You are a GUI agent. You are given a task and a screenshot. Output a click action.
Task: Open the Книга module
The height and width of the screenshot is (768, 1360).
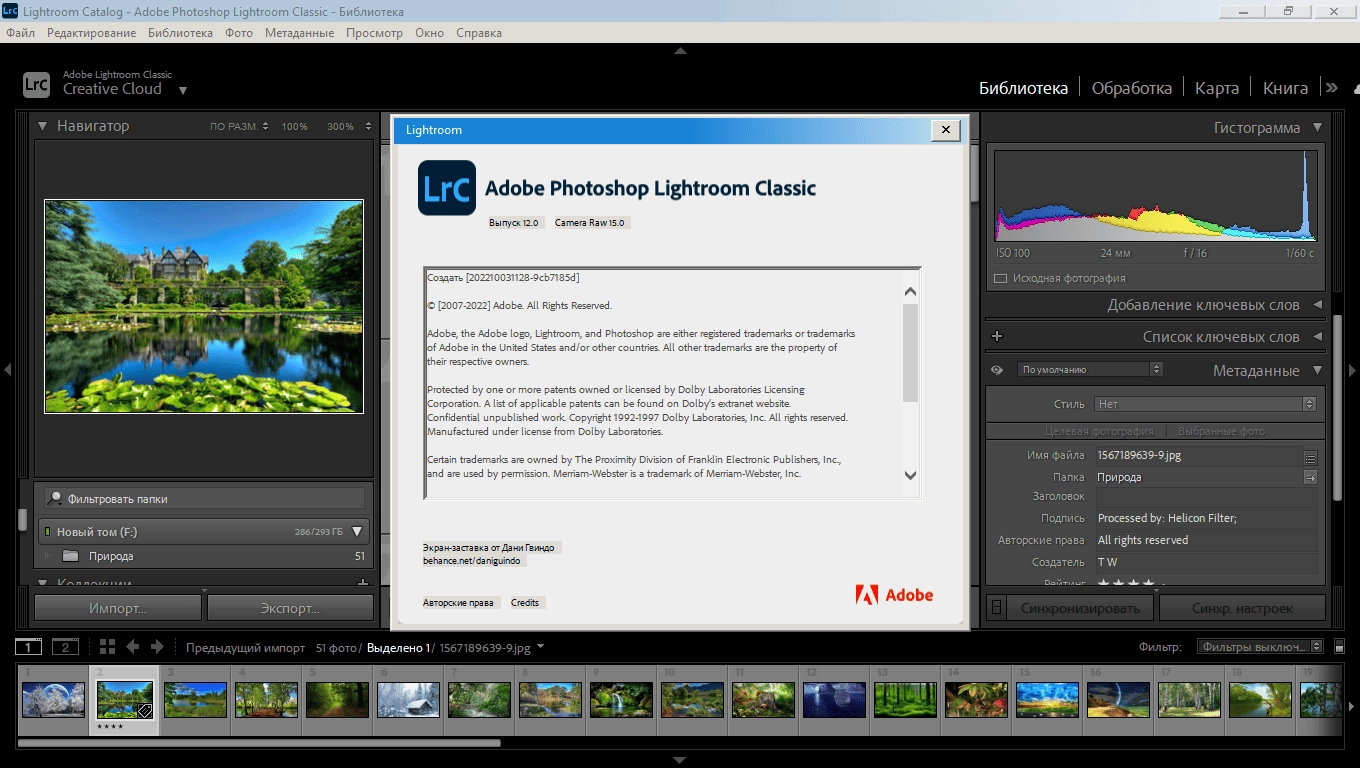(1285, 88)
